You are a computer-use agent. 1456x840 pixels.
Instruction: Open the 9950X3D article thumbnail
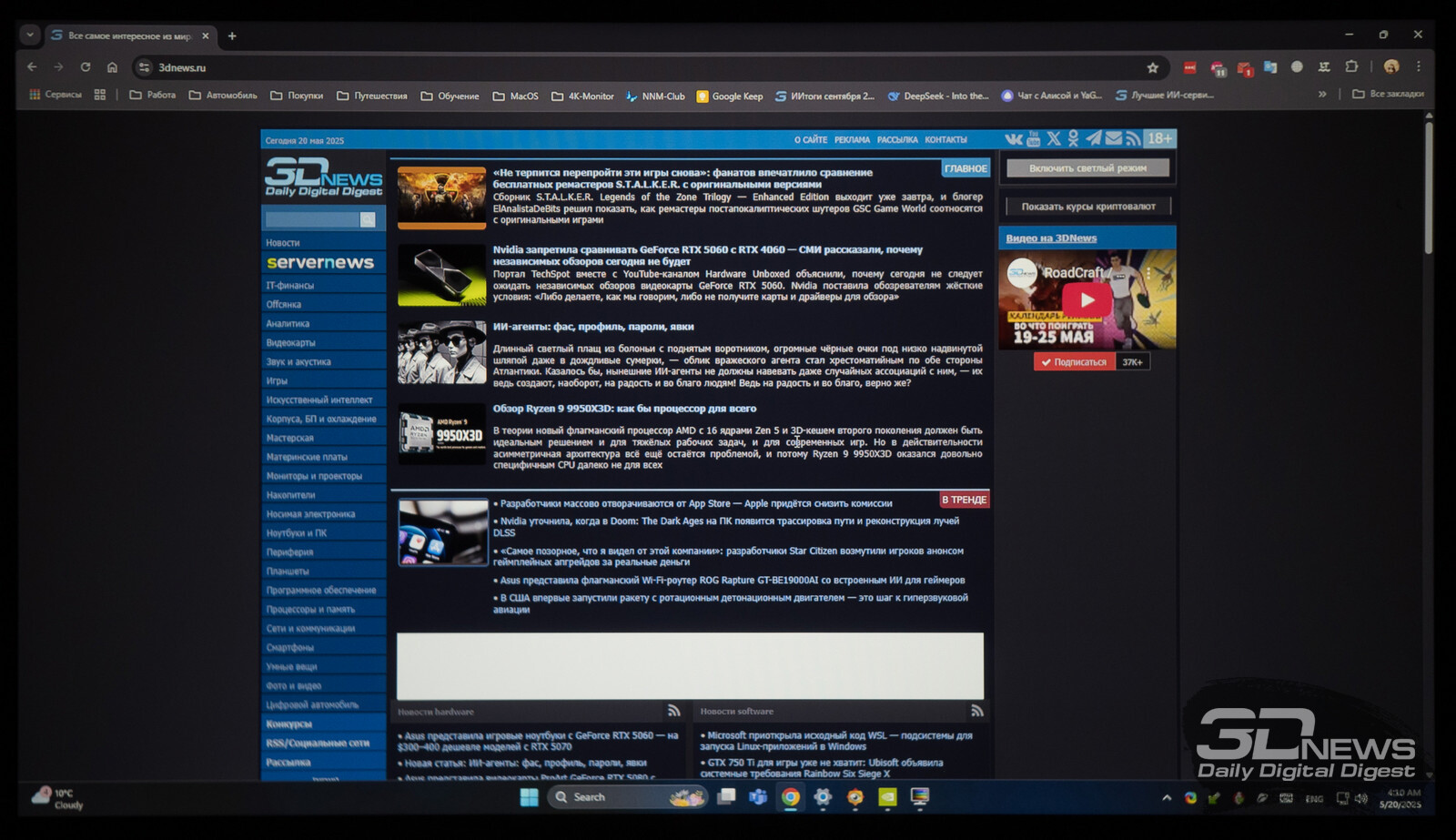tap(442, 434)
